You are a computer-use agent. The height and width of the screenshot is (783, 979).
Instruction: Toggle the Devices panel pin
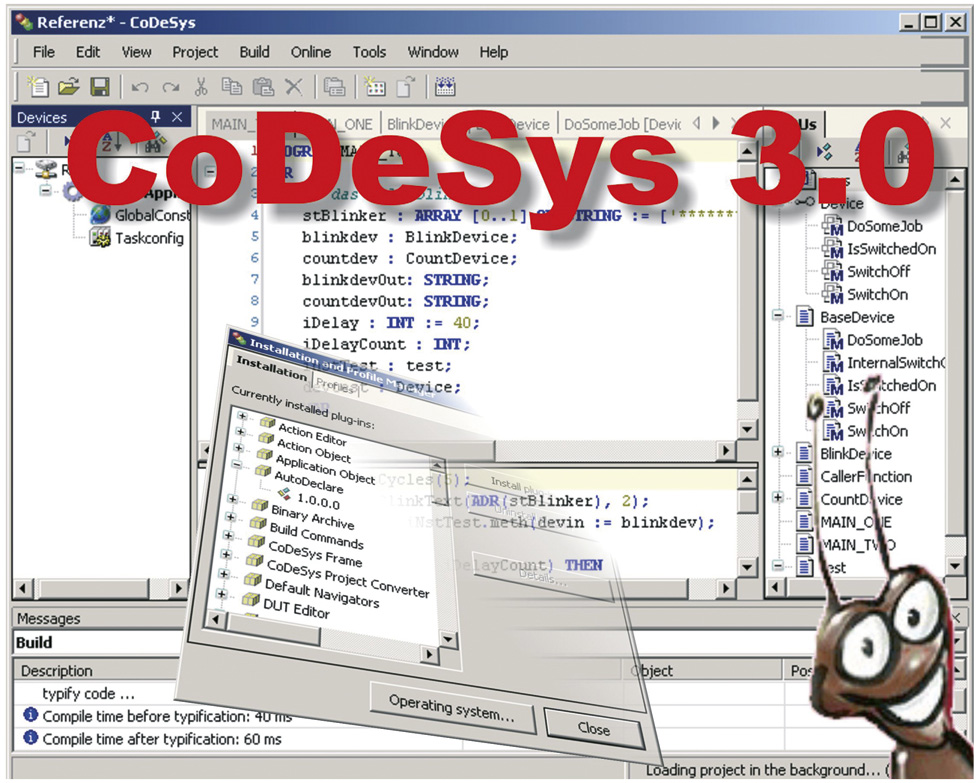coord(155,116)
